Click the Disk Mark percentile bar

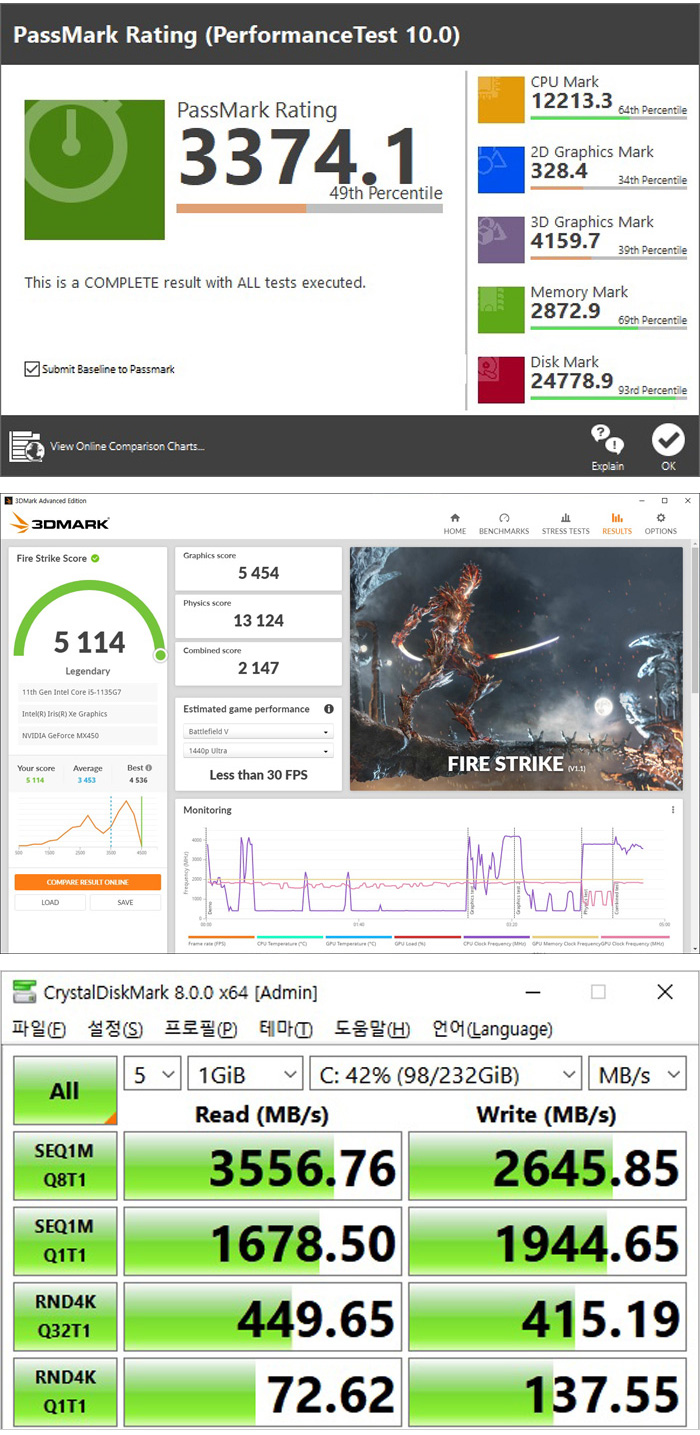pyautogui.click(x=608, y=398)
